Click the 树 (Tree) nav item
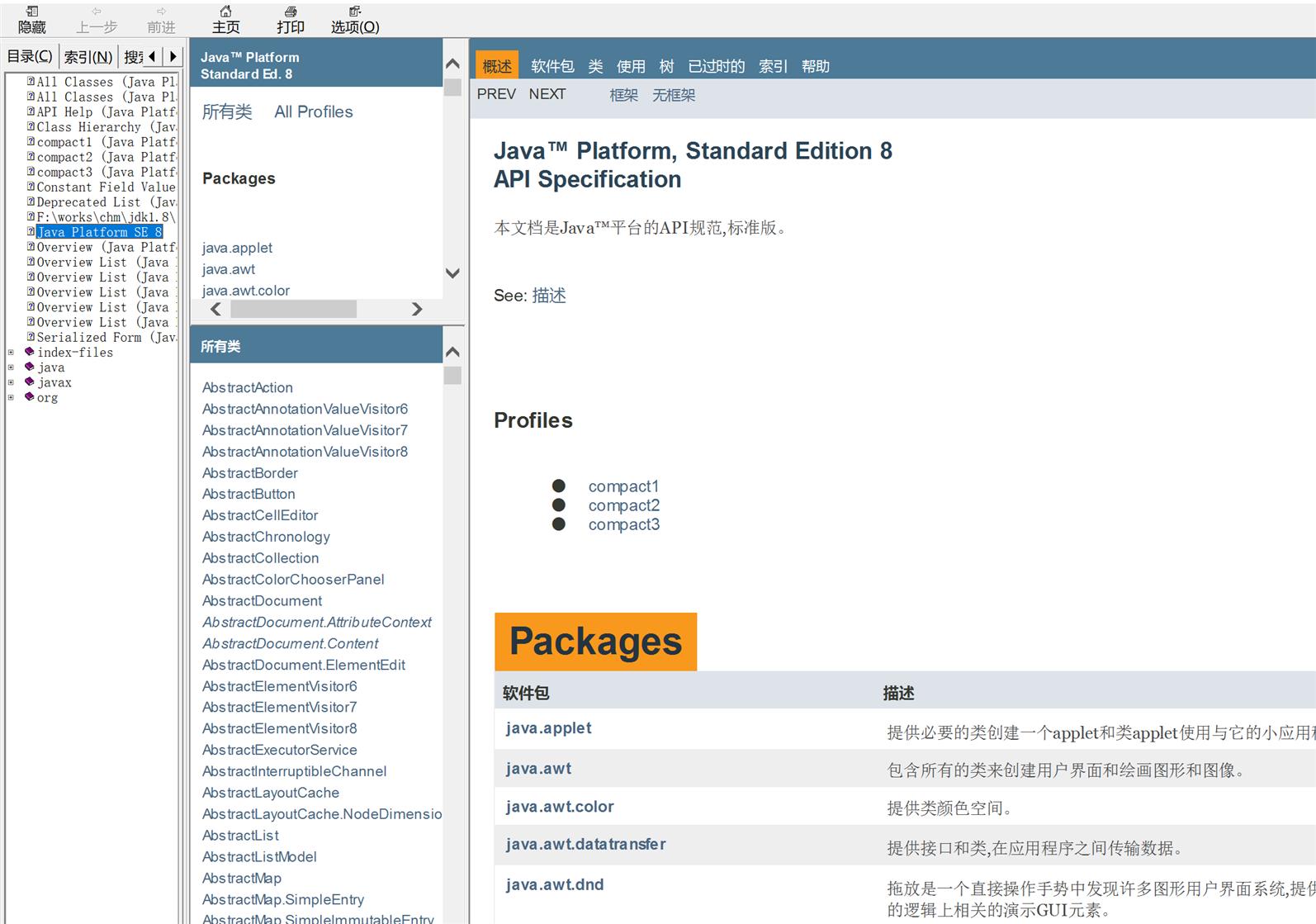 pyautogui.click(x=666, y=66)
